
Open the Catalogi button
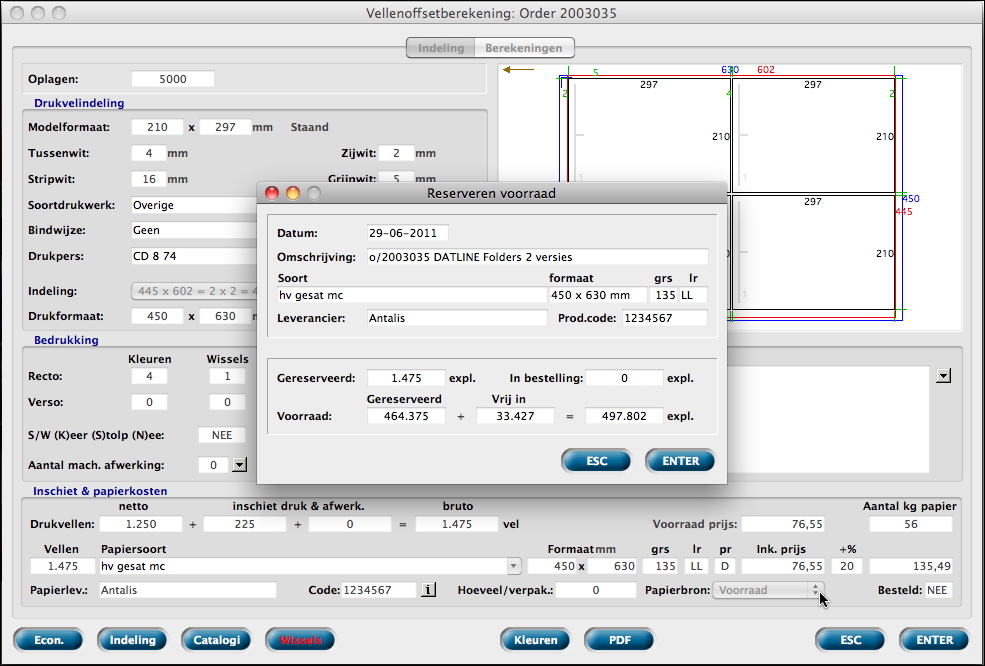point(216,640)
